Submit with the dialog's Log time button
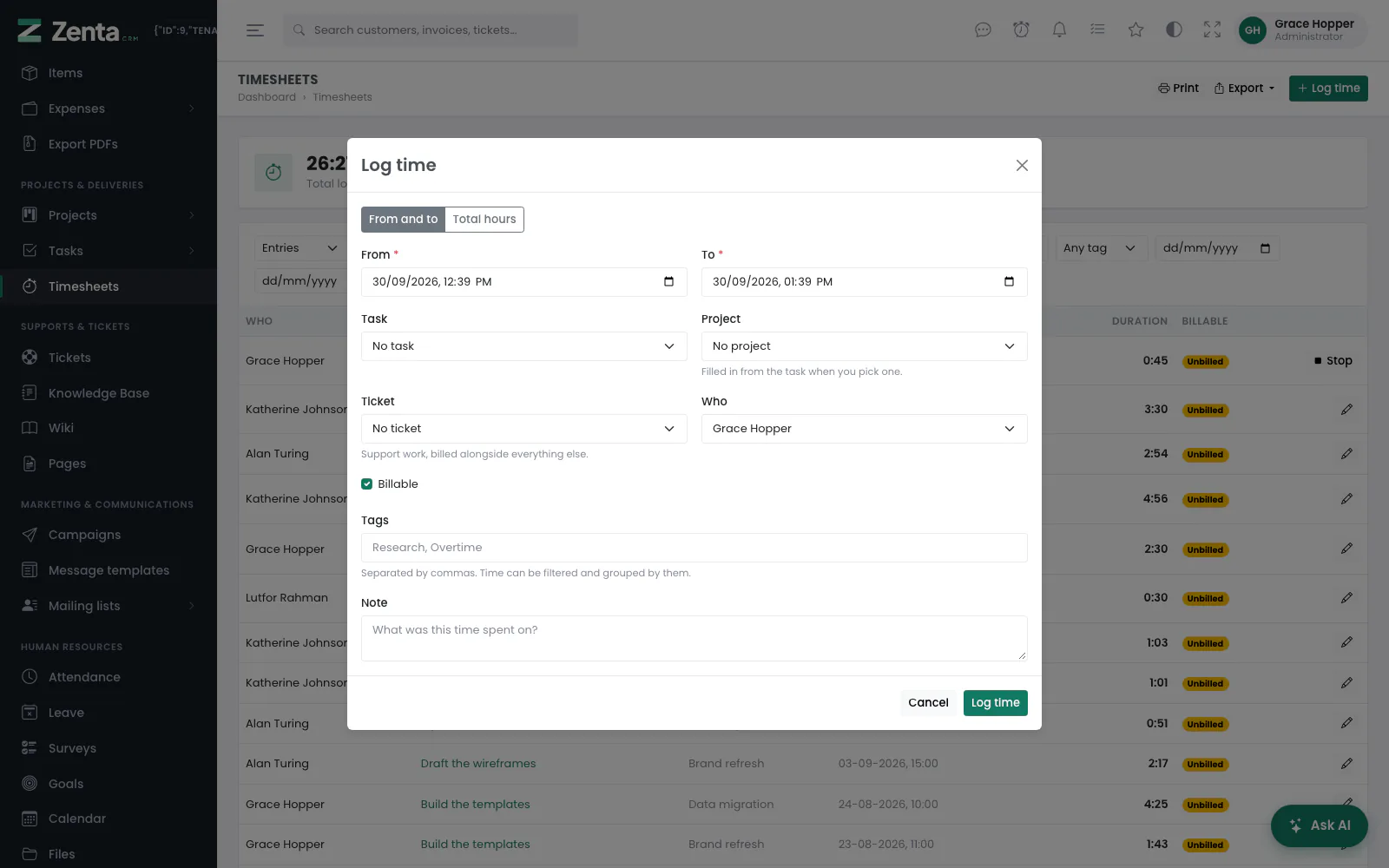Image resolution: width=1389 pixels, height=868 pixels. [996, 703]
